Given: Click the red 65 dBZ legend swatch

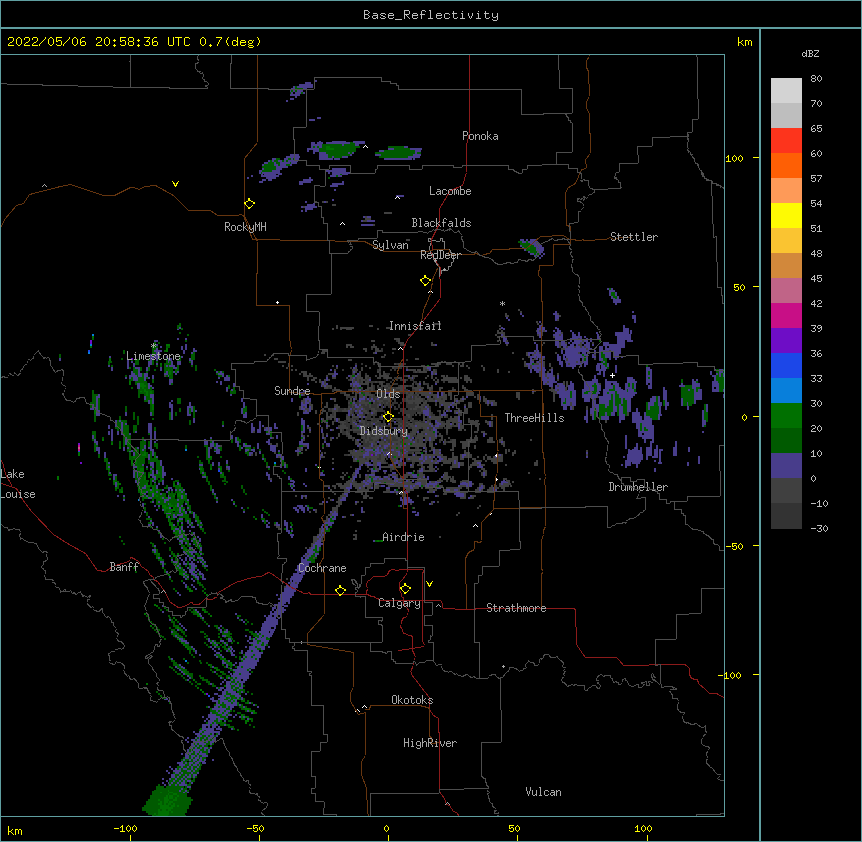Looking at the screenshot, I should 786,140.
